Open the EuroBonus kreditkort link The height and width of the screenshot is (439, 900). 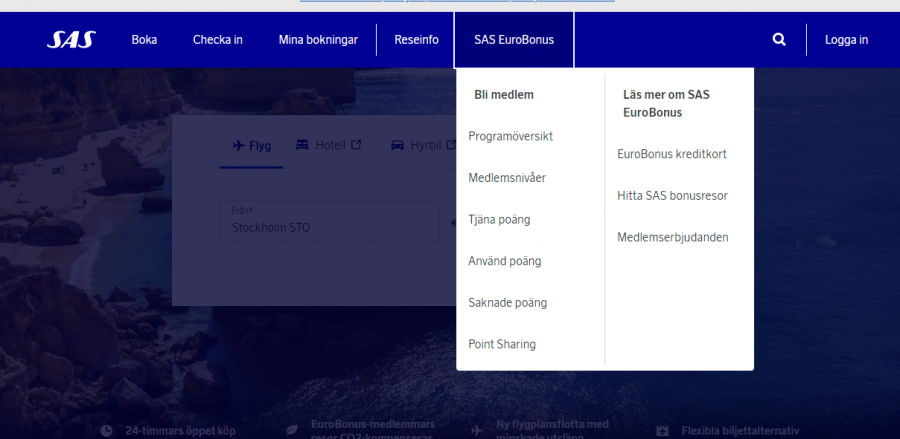point(671,154)
